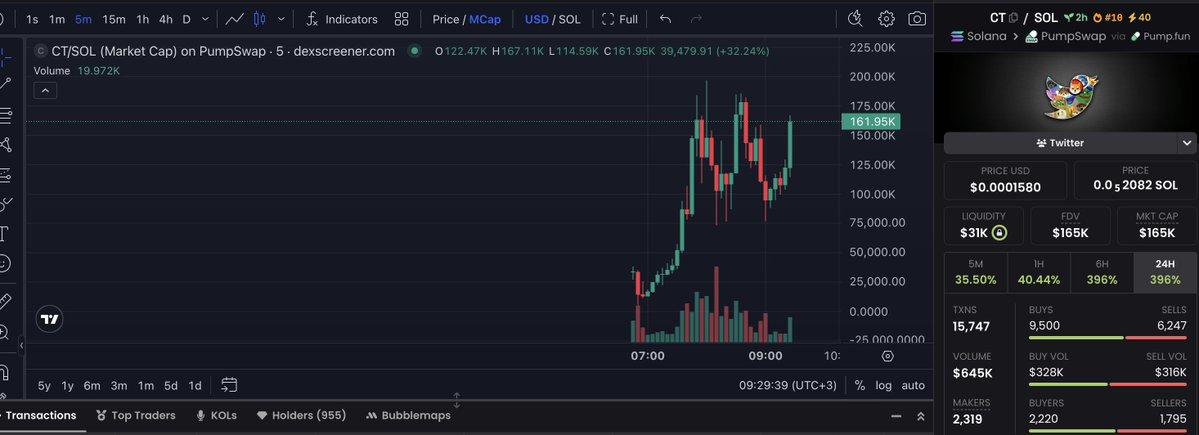
Task: Open the Fibonacci retracement tools
Action: [x=5, y=115]
